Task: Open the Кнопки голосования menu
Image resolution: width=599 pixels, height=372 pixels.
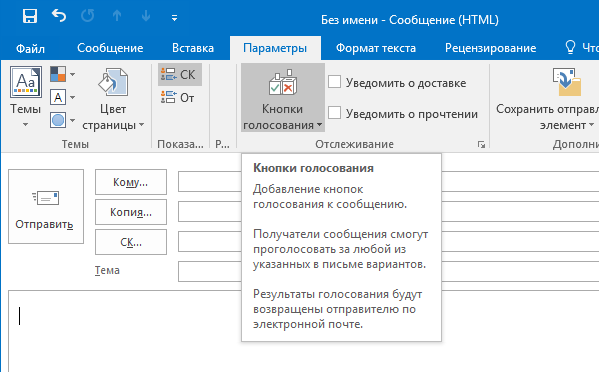Action: (x=283, y=98)
